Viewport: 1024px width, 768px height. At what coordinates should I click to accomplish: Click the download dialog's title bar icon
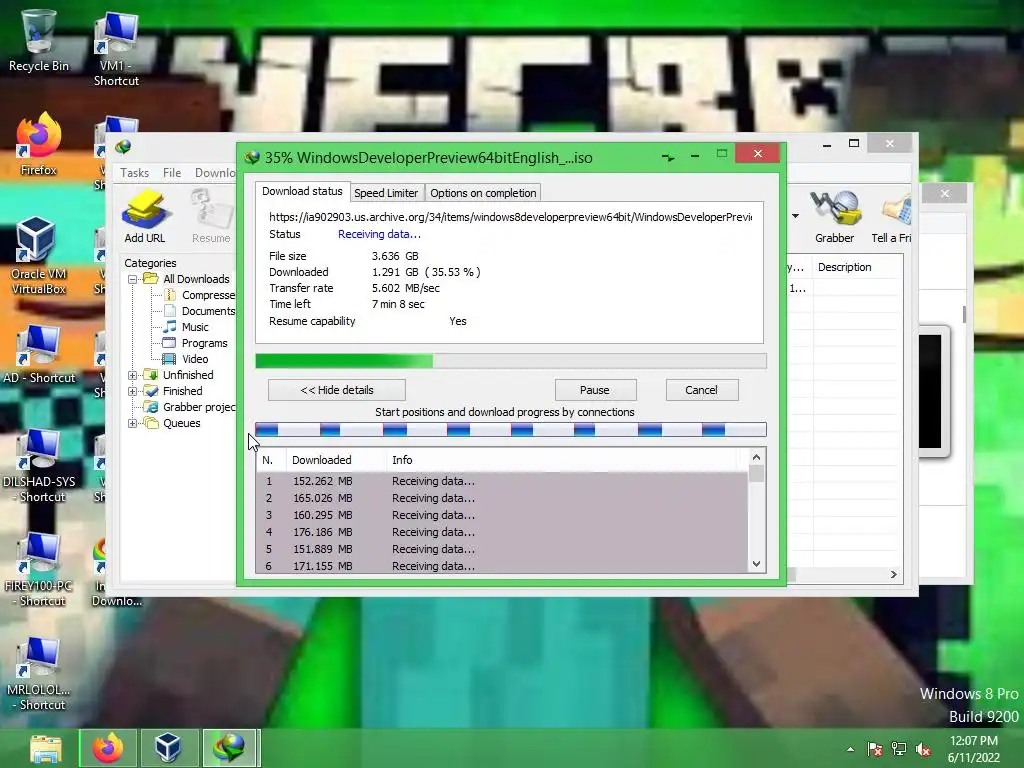point(252,157)
